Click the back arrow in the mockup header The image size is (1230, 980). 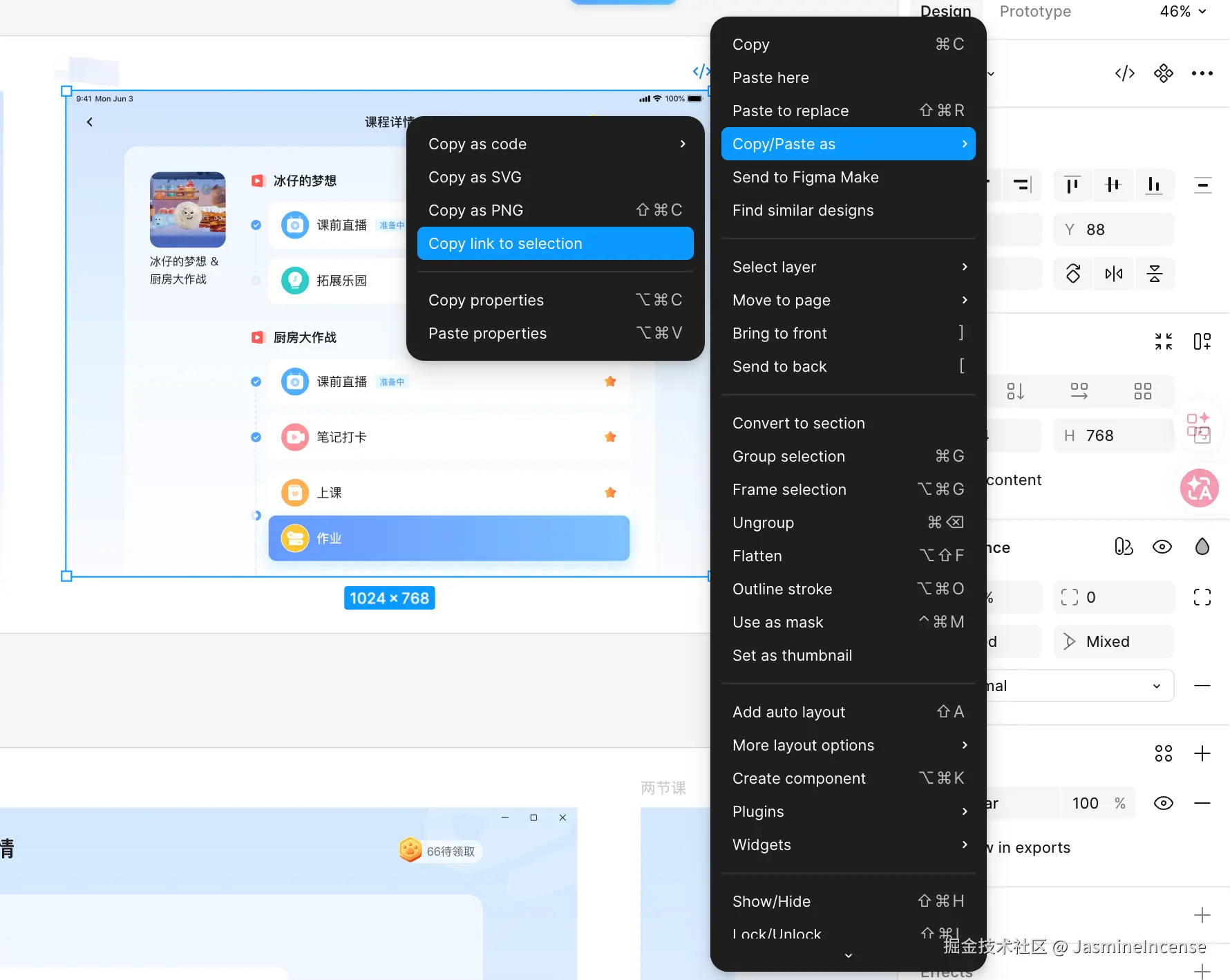coord(90,122)
